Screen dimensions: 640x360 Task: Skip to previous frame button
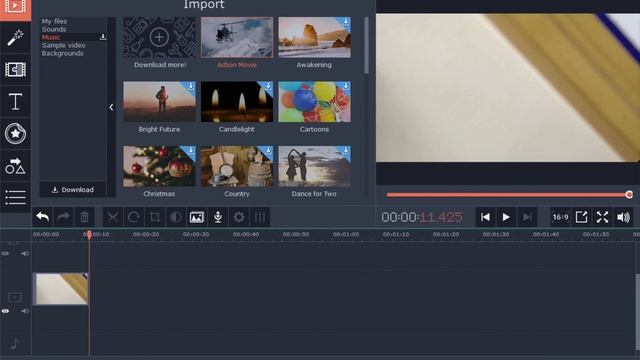pos(485,217)
